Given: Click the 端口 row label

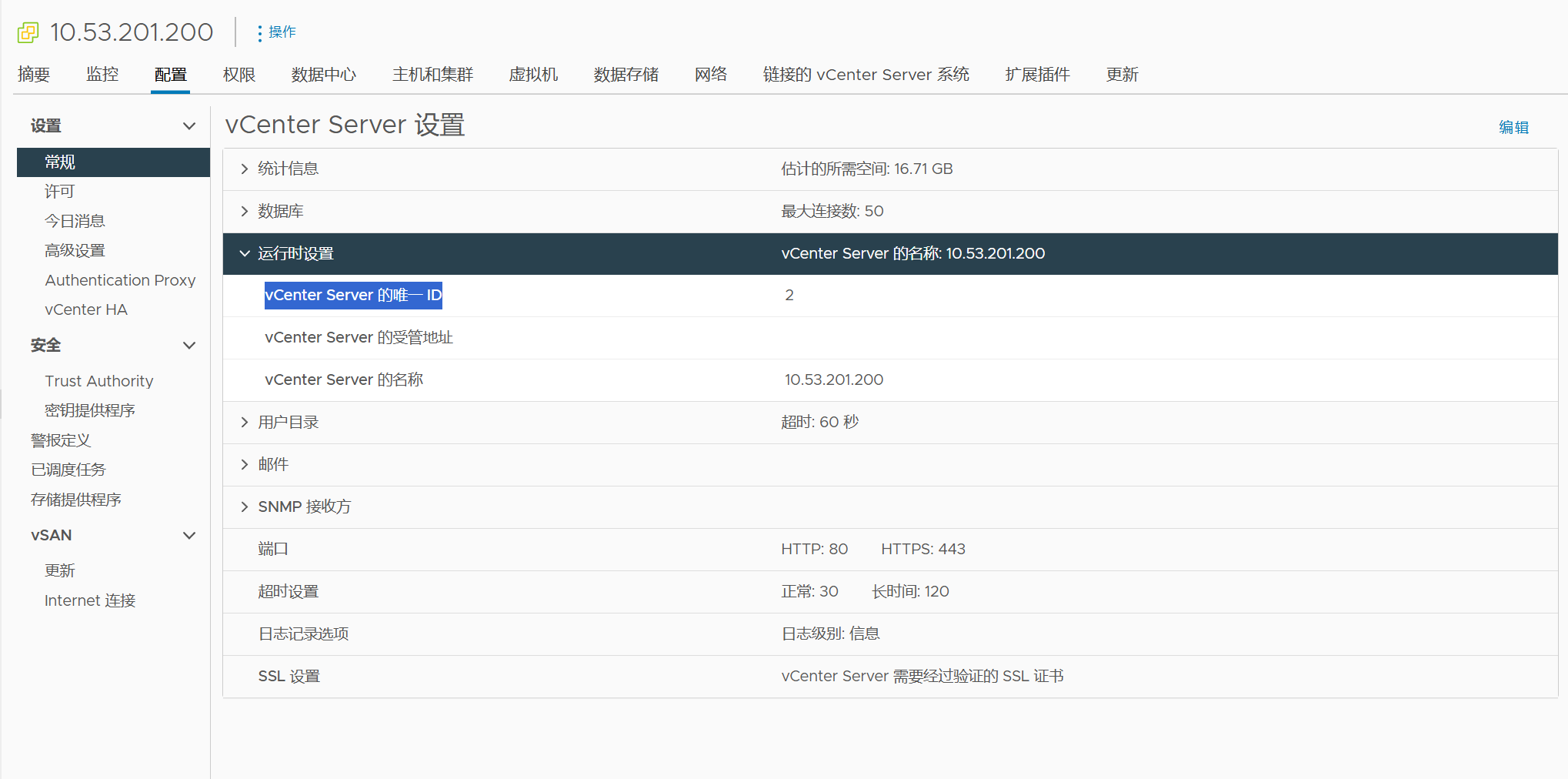Looking at the screenshot, I should coord(273,549).
